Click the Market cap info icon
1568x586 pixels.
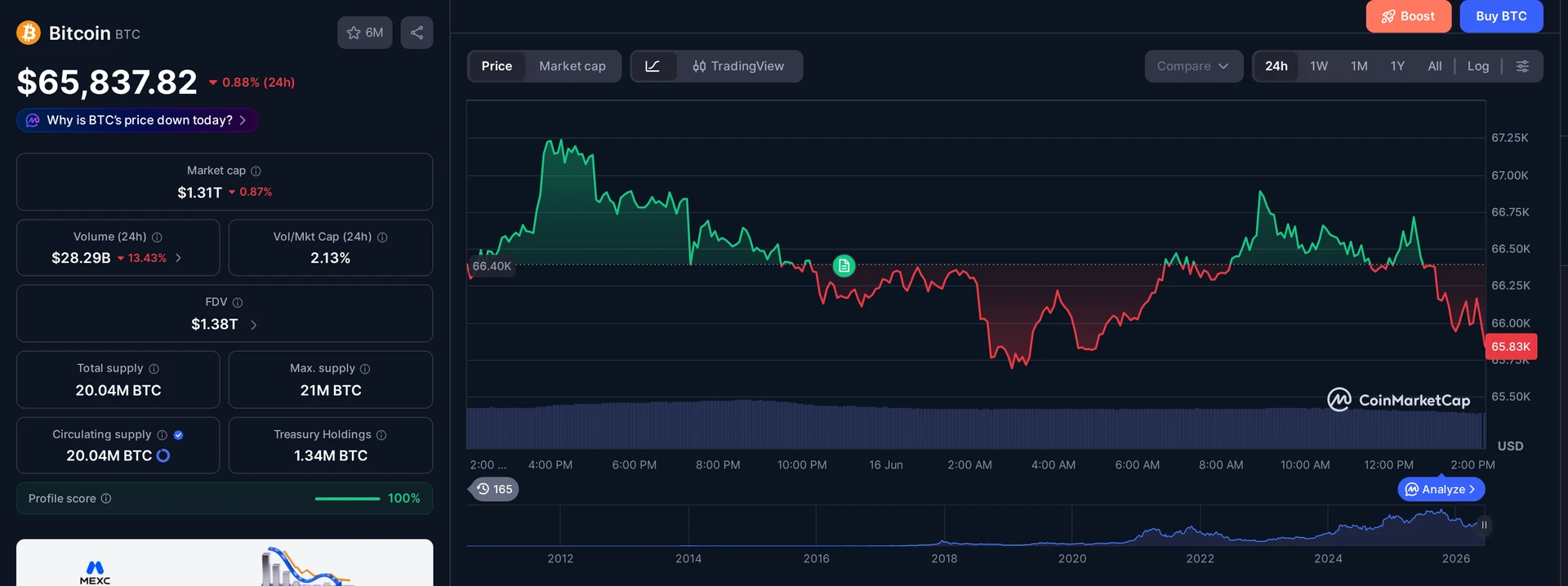(x=256, y=171)
